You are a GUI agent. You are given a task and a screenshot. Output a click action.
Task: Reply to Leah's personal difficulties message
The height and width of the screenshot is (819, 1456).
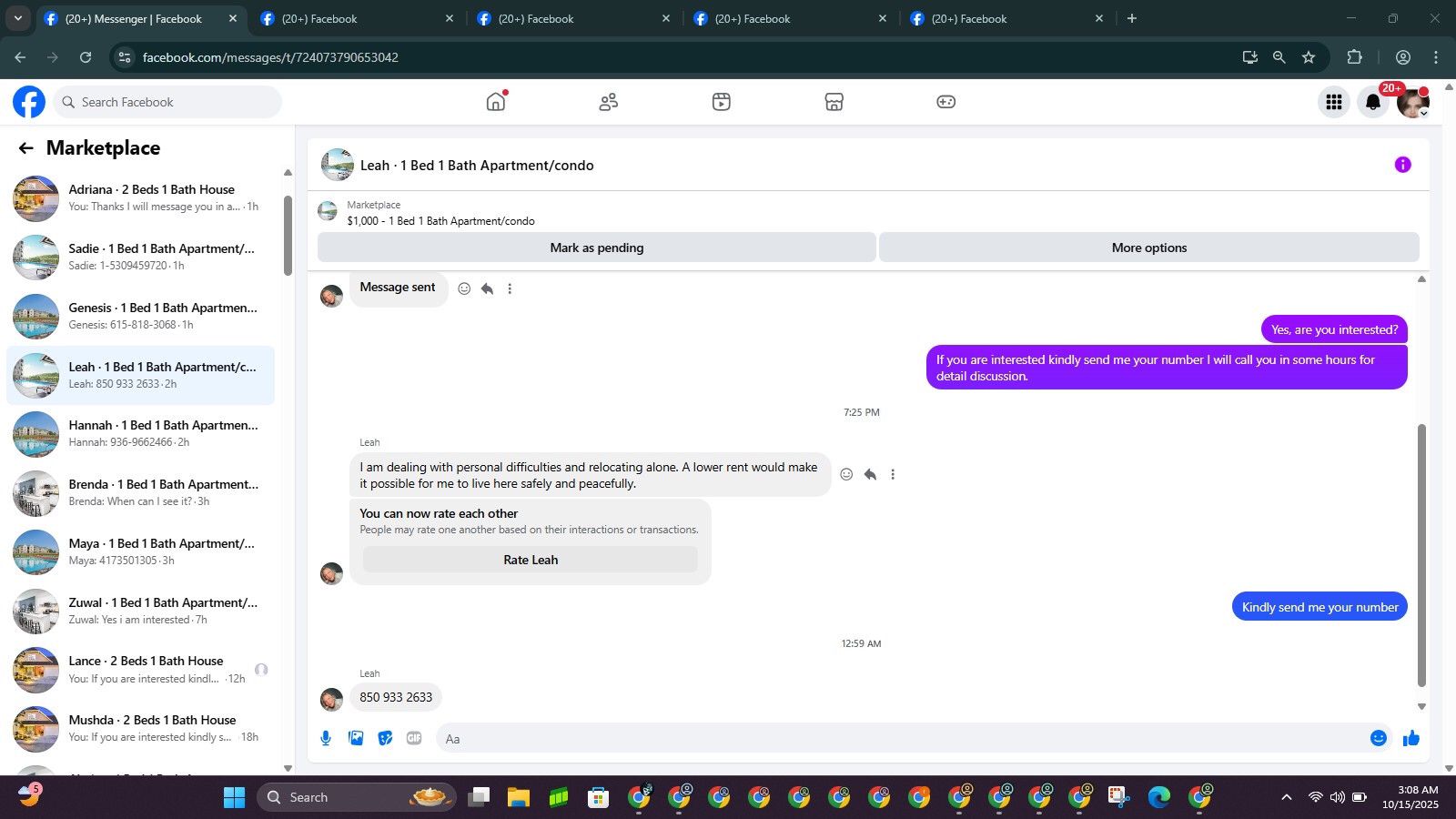[x=870, y=474]
